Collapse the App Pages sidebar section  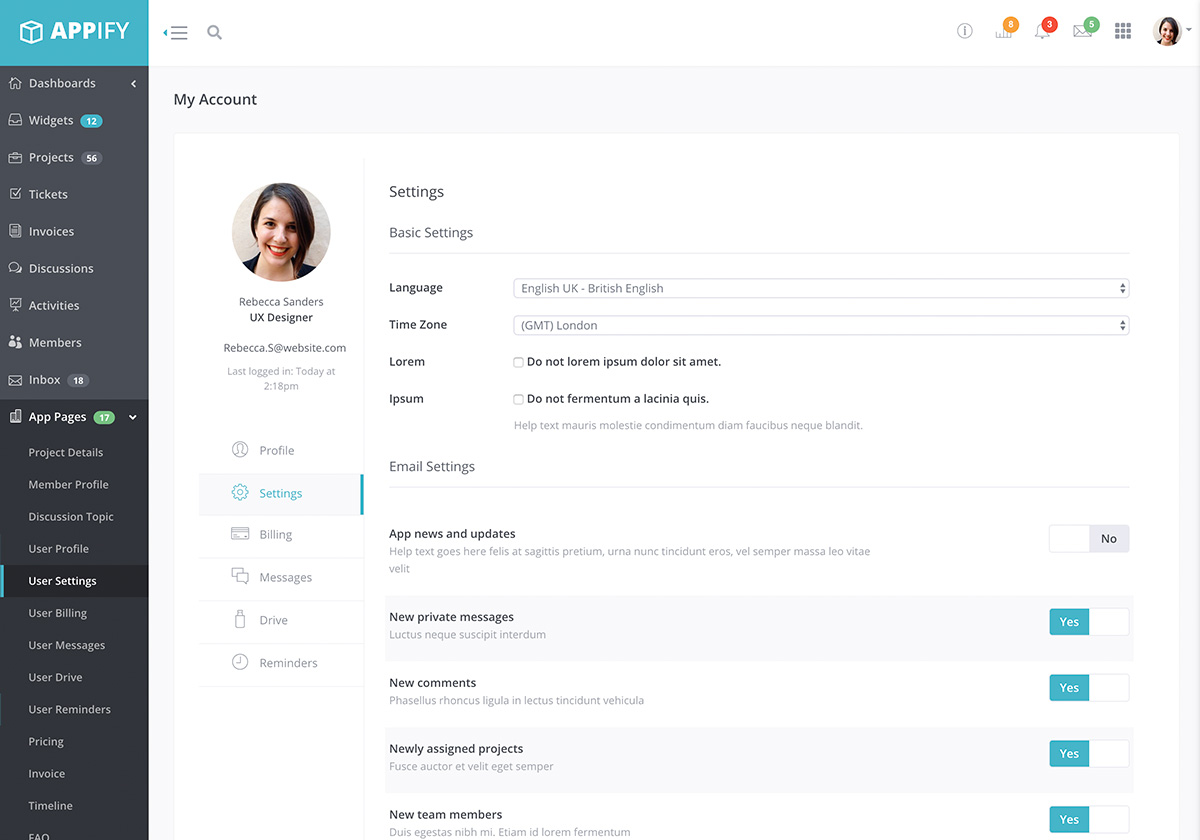coord(133,417)
